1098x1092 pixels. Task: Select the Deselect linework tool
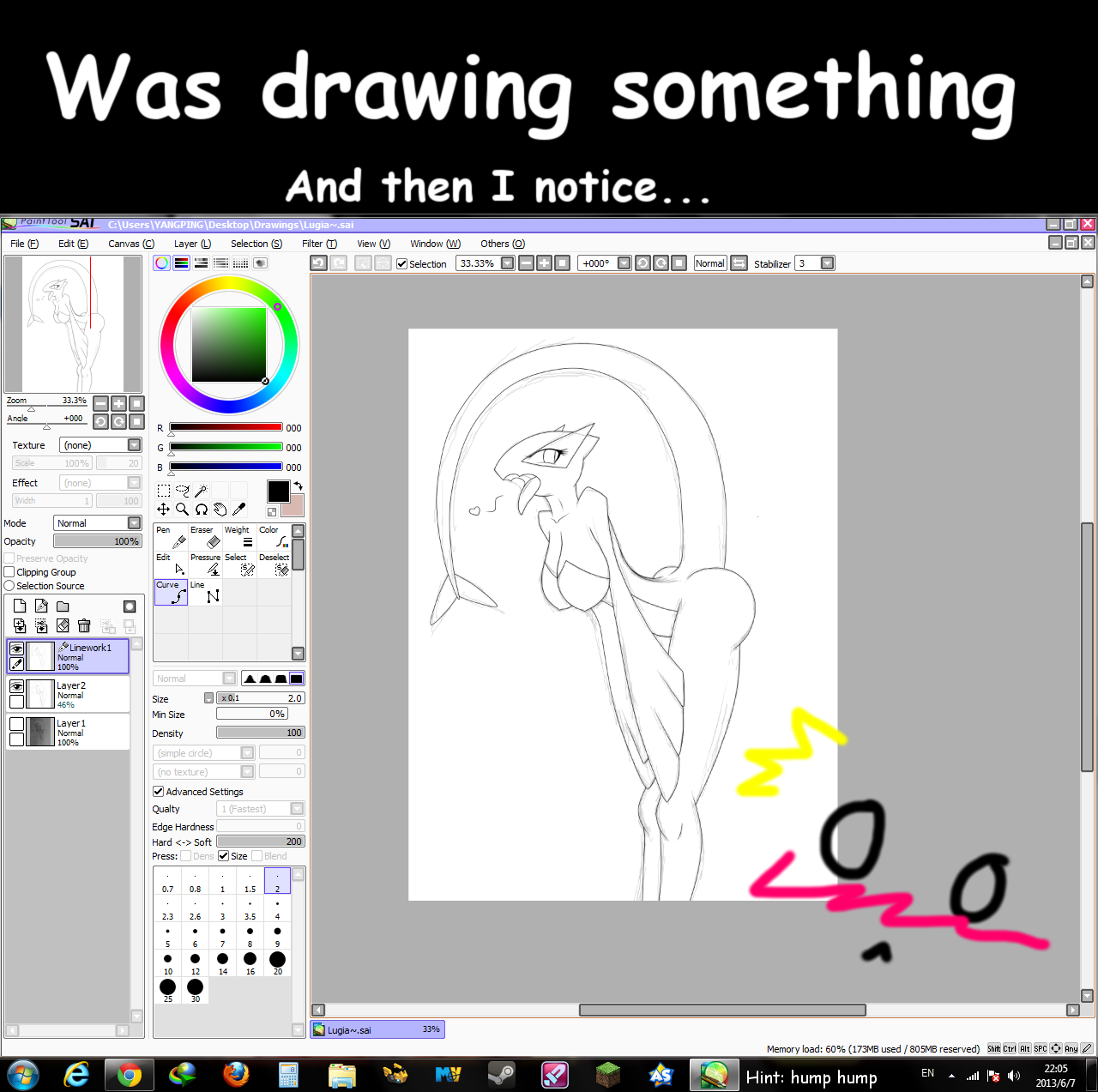(274, 564)
